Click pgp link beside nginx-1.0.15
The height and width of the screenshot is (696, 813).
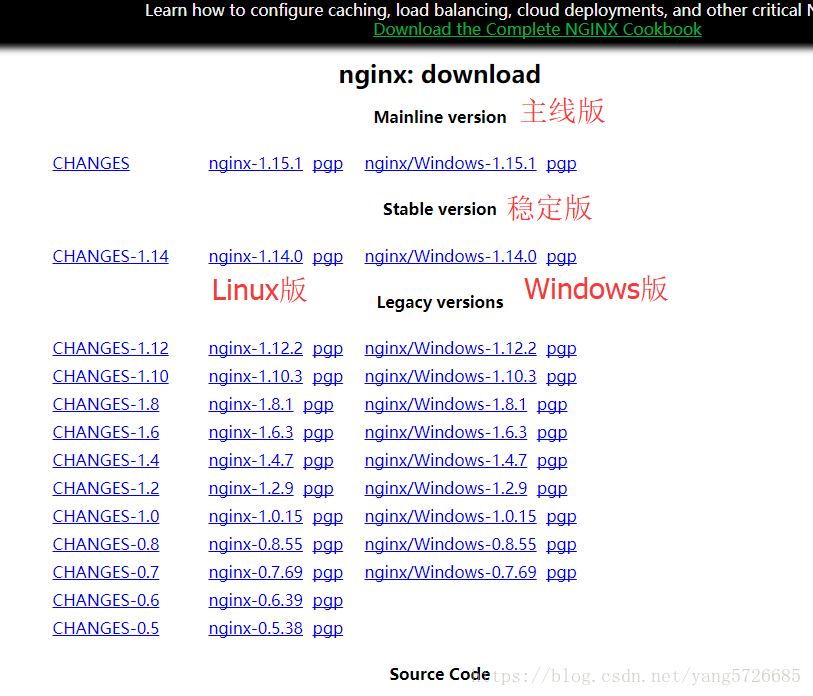click(x=328, y=518)
